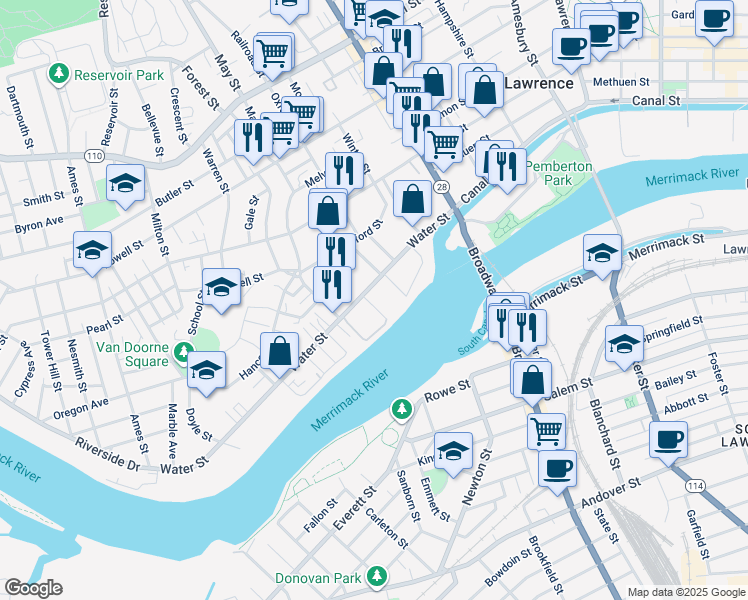Select the school marker near Springfield St

coord(624,345)
